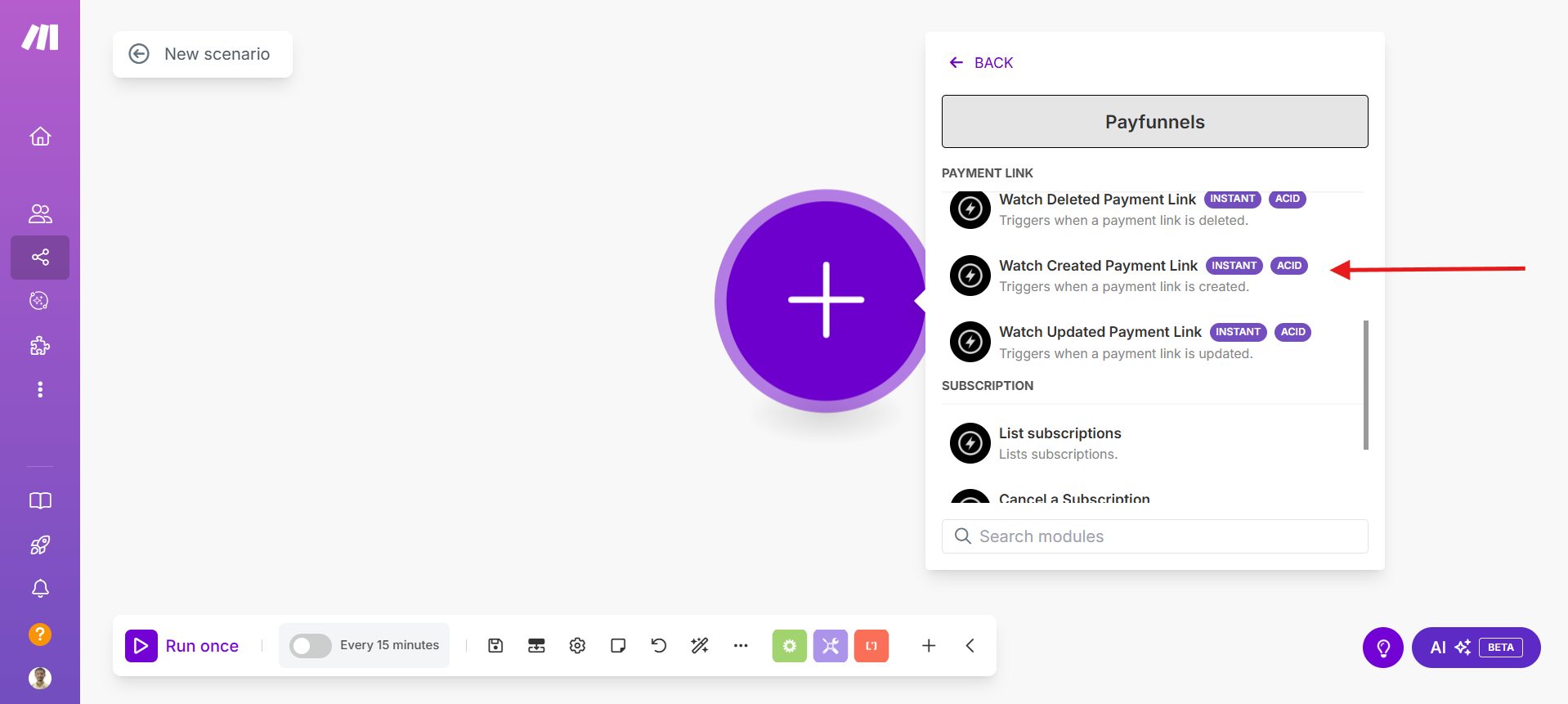Open the Scenario inputs icon
Screen dimensions: 1568x704
coord(536,646)
